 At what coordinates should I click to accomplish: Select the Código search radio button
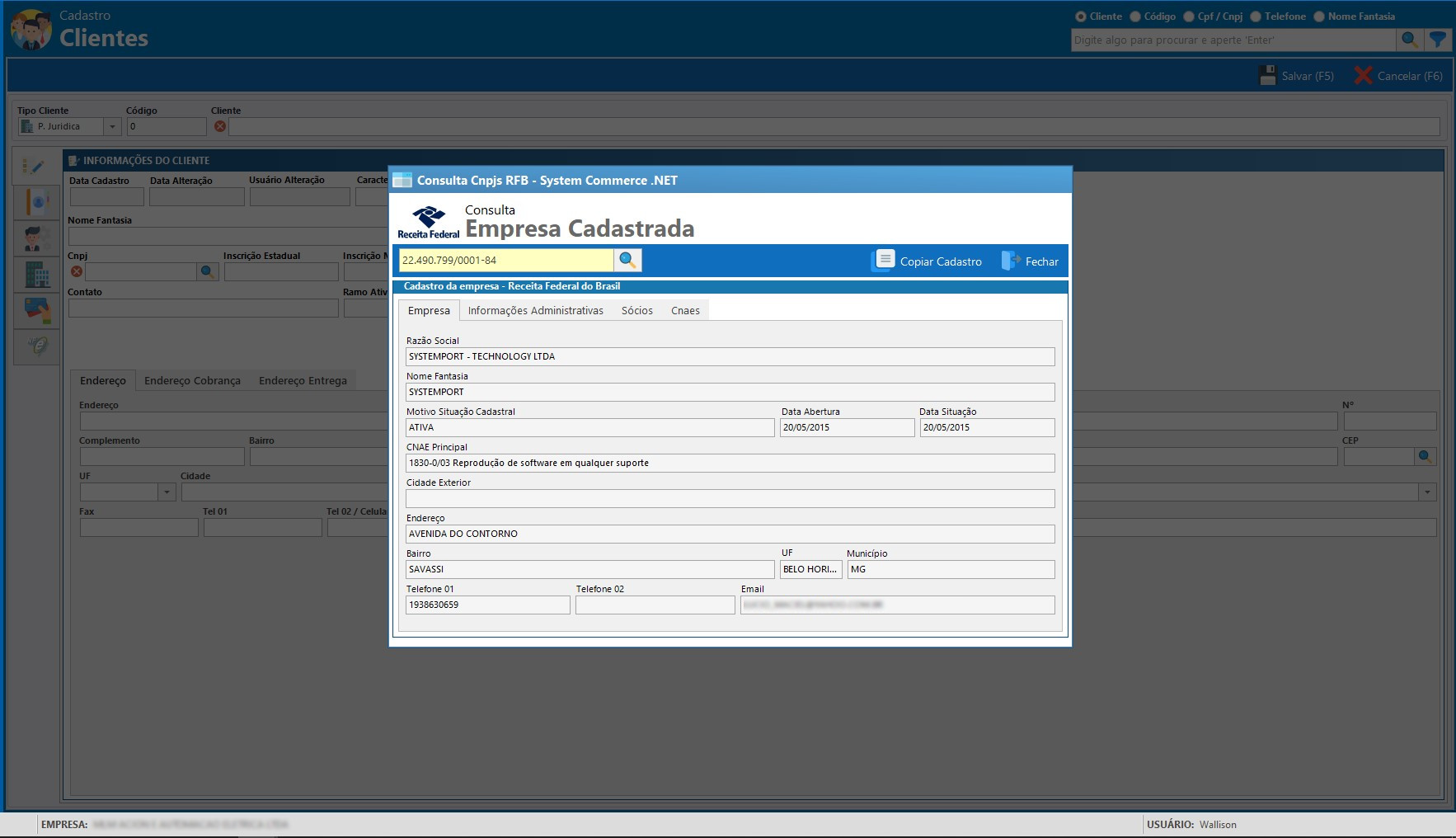tap(1135, 16)
